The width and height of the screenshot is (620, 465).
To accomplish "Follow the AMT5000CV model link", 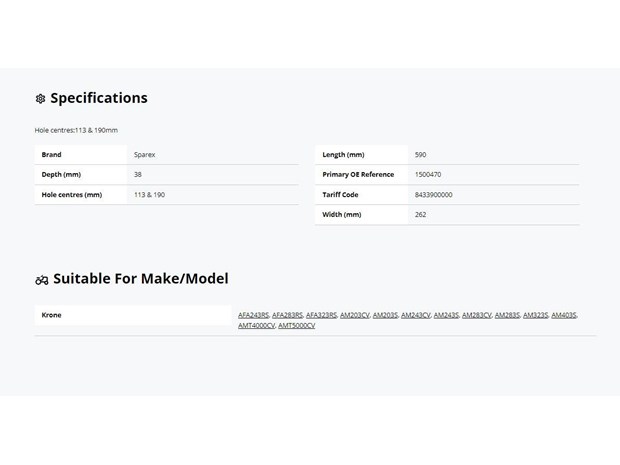I will tap(297, 325).
